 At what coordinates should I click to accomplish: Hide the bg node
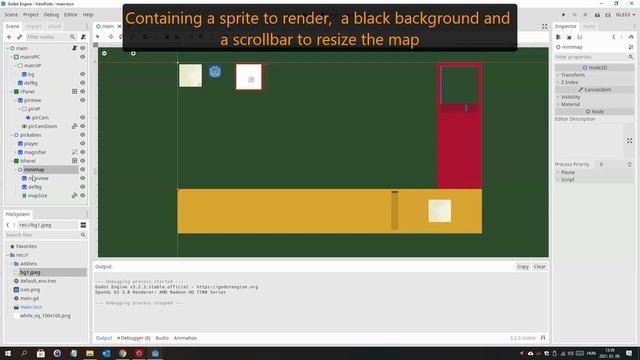[82, 74]
